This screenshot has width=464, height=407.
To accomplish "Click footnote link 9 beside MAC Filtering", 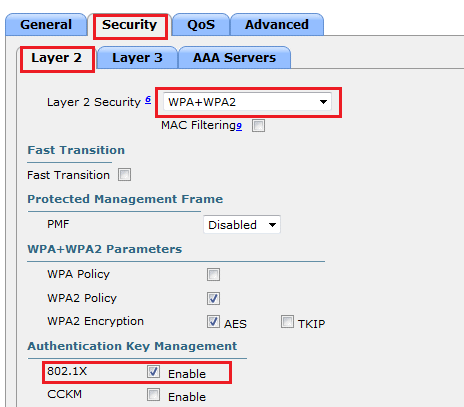I will tap(239, 126).
